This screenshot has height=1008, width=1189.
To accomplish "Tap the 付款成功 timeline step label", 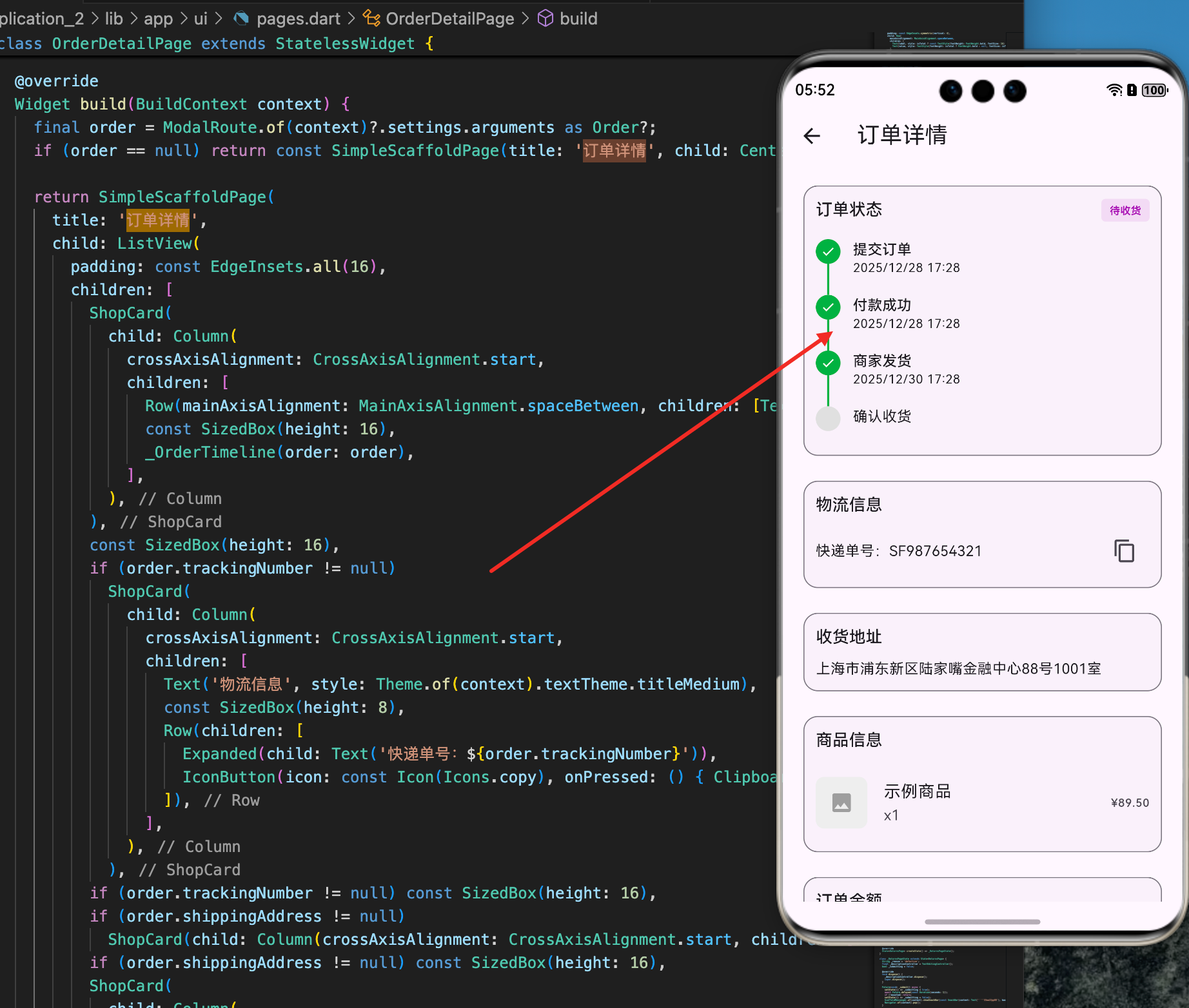I will pyautogui.click(x=882, y=305).
